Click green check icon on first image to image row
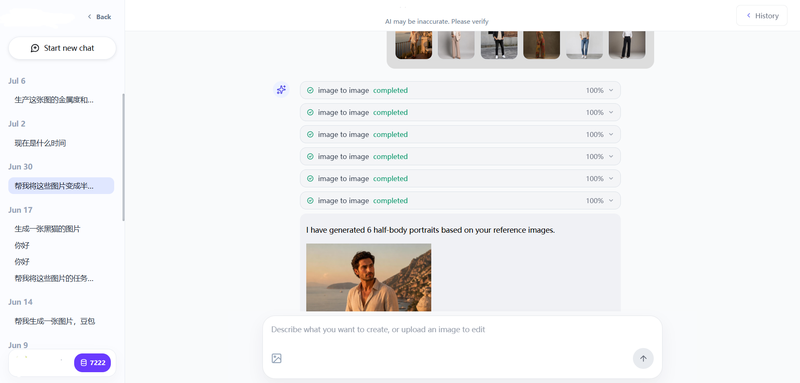Image resolution: width=800 pixels, height=383 pixels. click(310, 90)
